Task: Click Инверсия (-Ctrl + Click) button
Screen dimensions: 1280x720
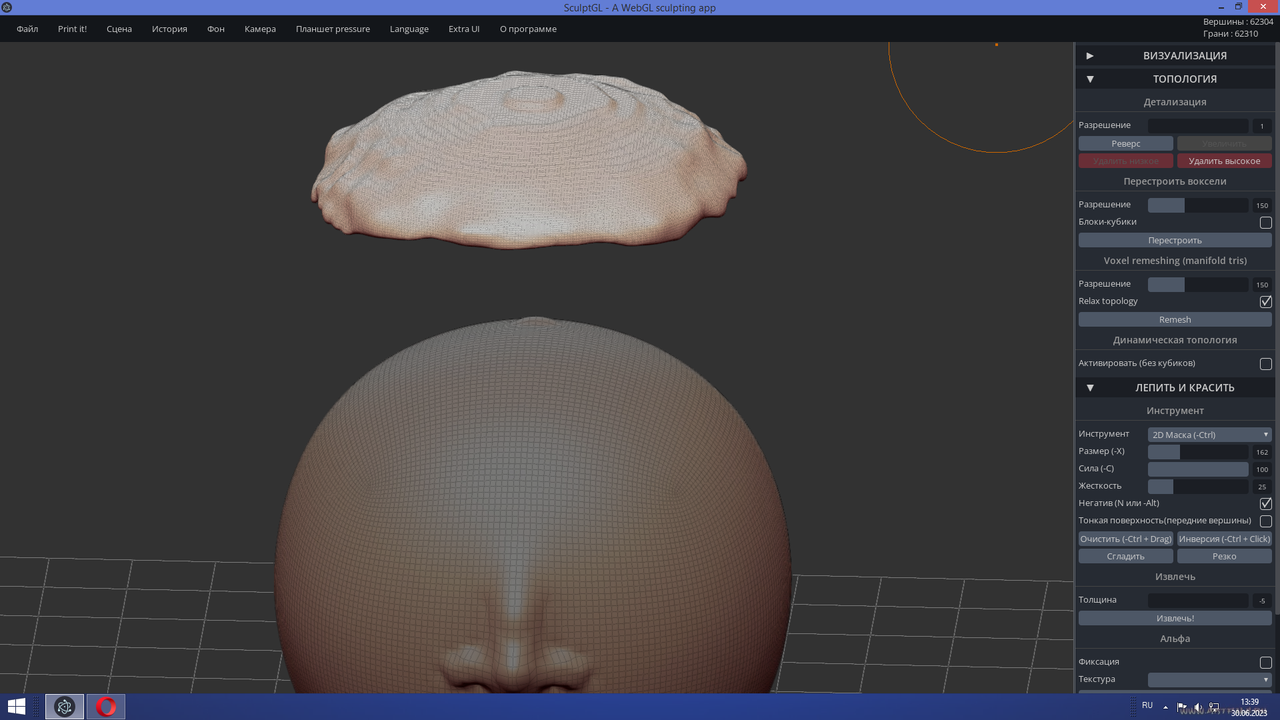Action: click(1224, 539)
